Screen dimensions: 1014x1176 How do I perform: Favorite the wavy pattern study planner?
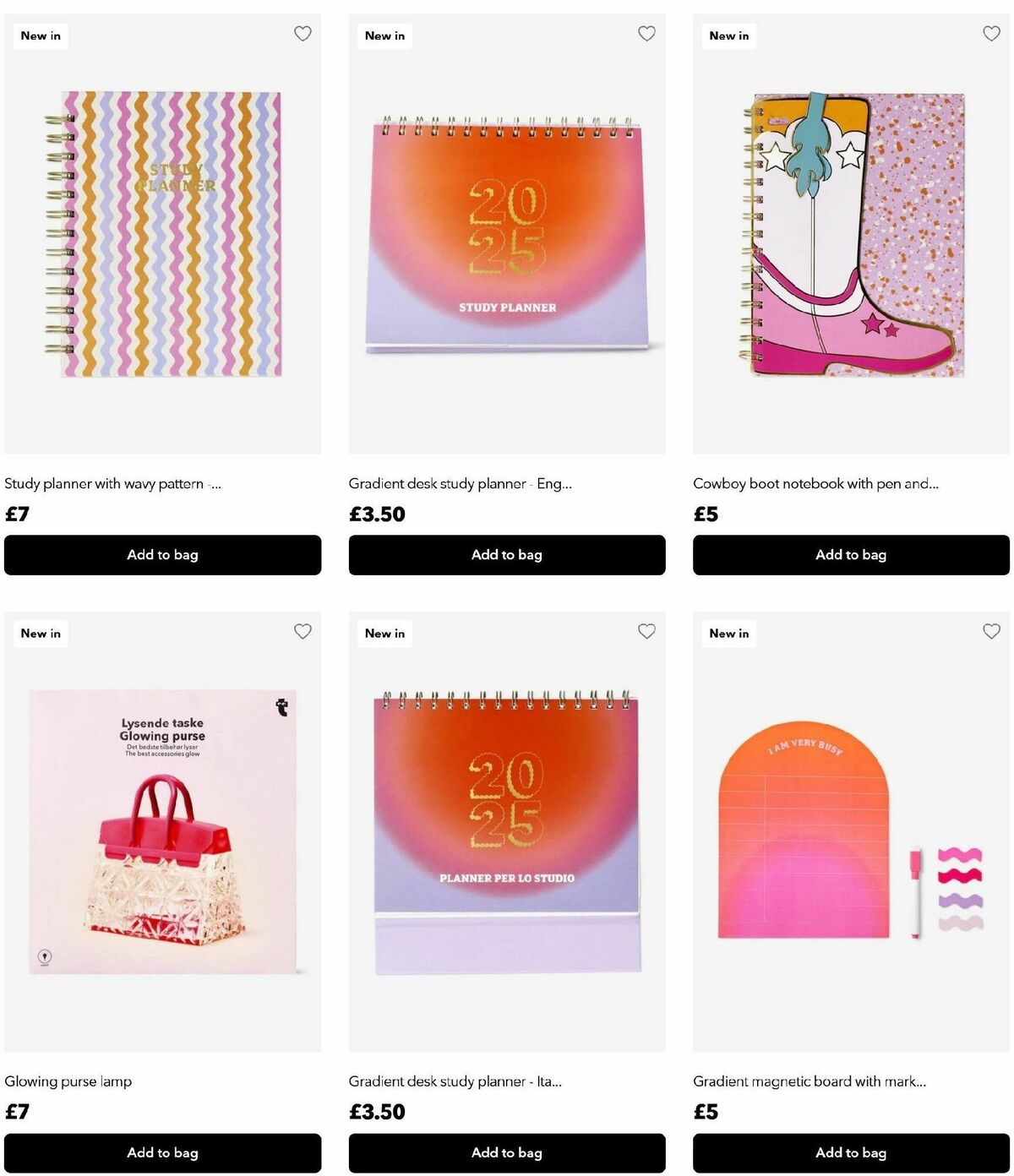click(303, 34)
